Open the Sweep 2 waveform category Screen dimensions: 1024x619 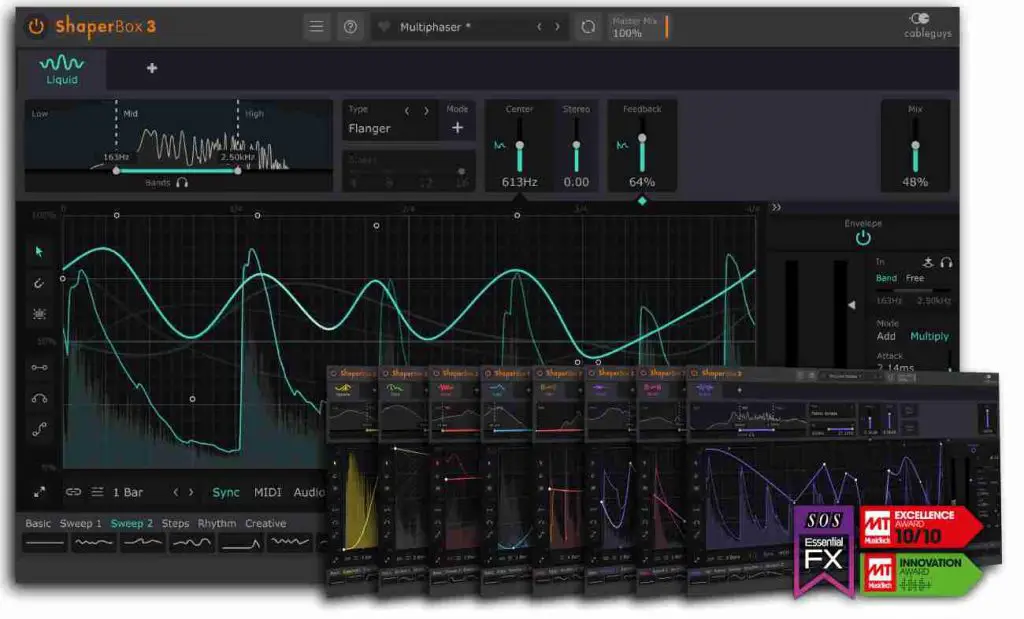pos(131,524)
